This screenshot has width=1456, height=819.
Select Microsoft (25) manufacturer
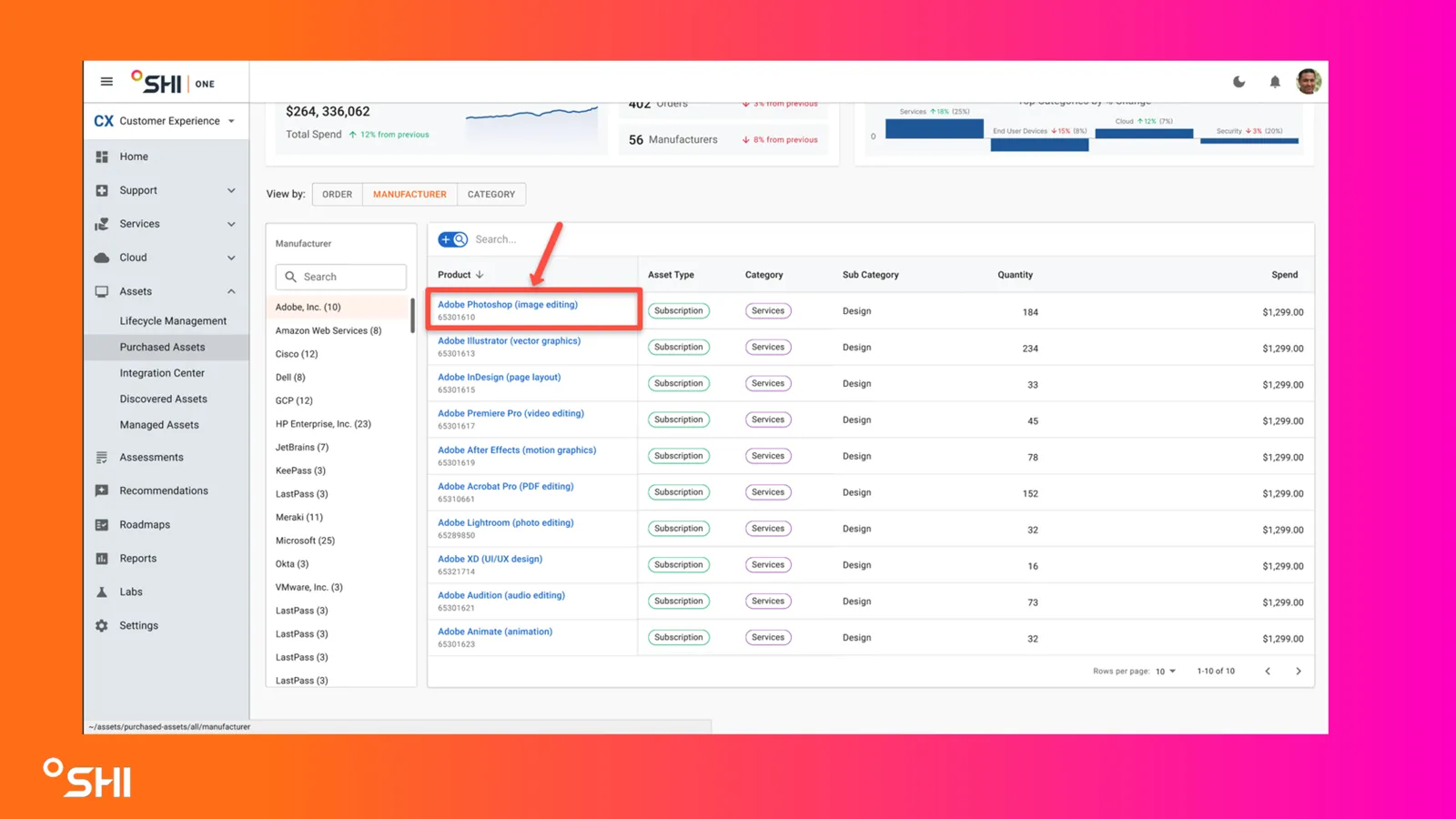(x=305, y=541)
